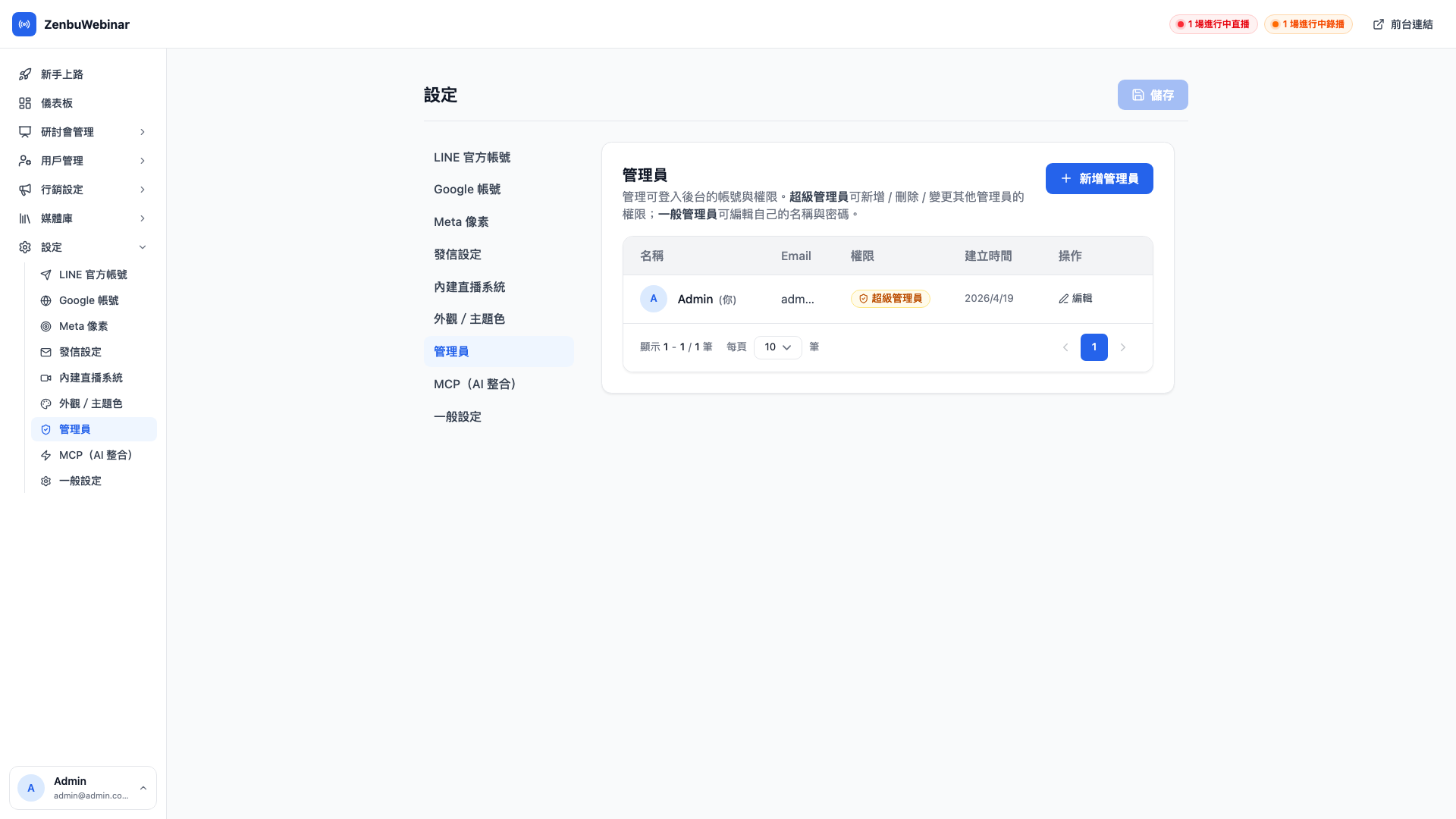Open the Admin account menu chevron
This screenshot has height=819, width=1456.
point(143,788)
